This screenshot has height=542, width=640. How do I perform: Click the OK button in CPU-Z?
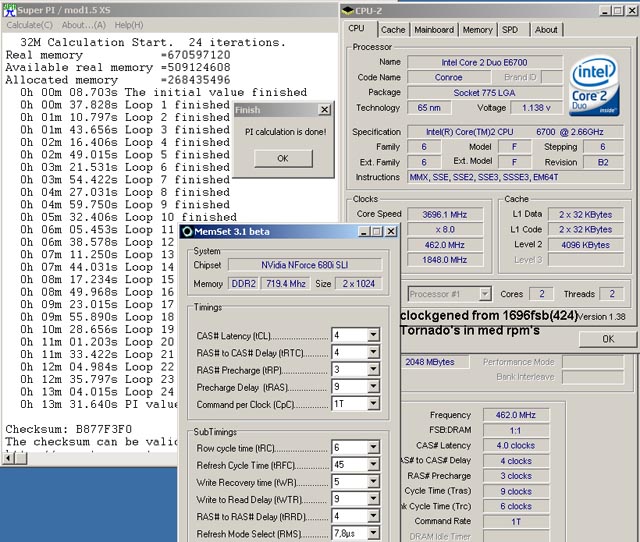[608, 339]
